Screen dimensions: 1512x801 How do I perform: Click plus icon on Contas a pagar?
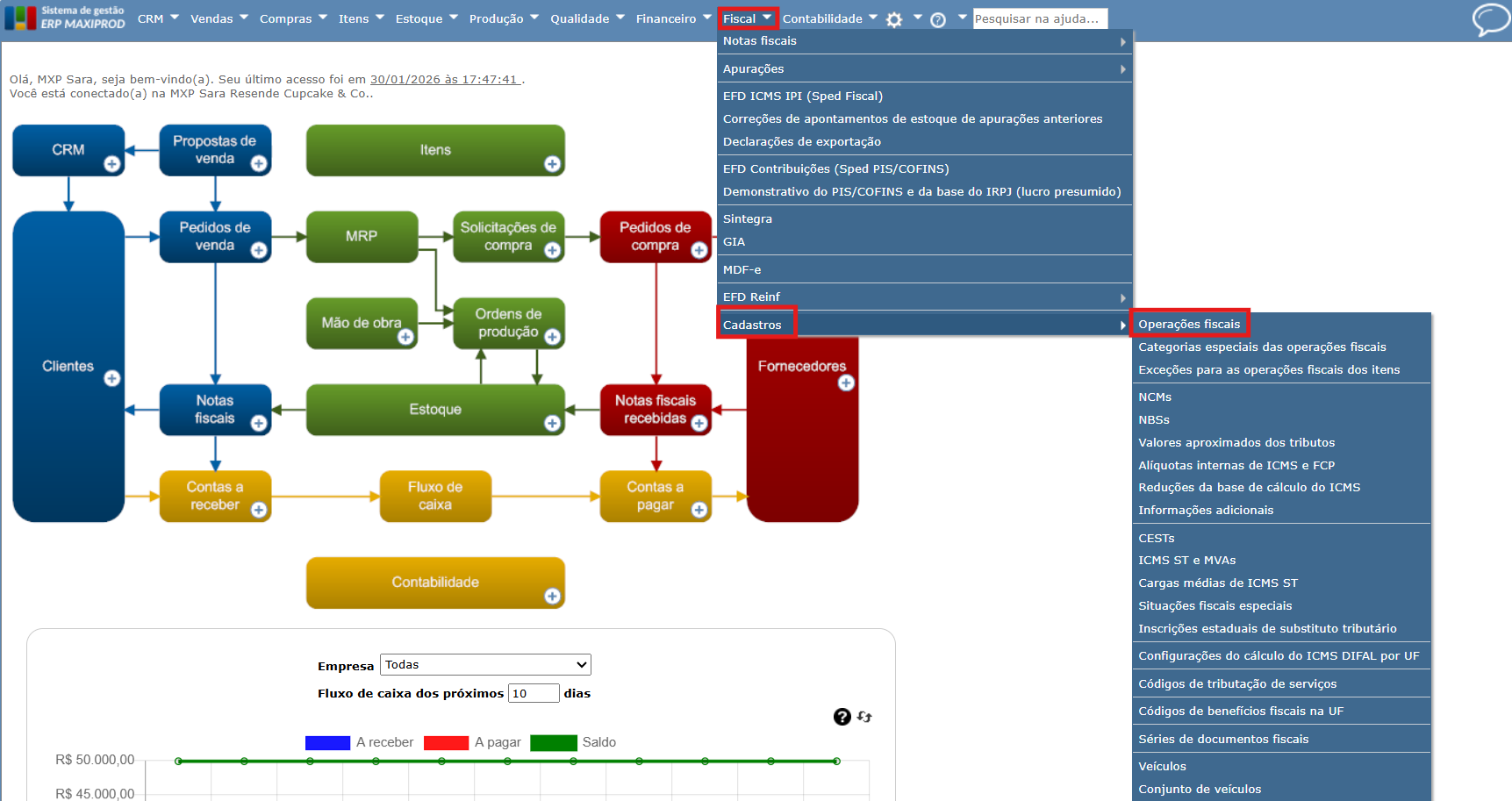(699, 510)
